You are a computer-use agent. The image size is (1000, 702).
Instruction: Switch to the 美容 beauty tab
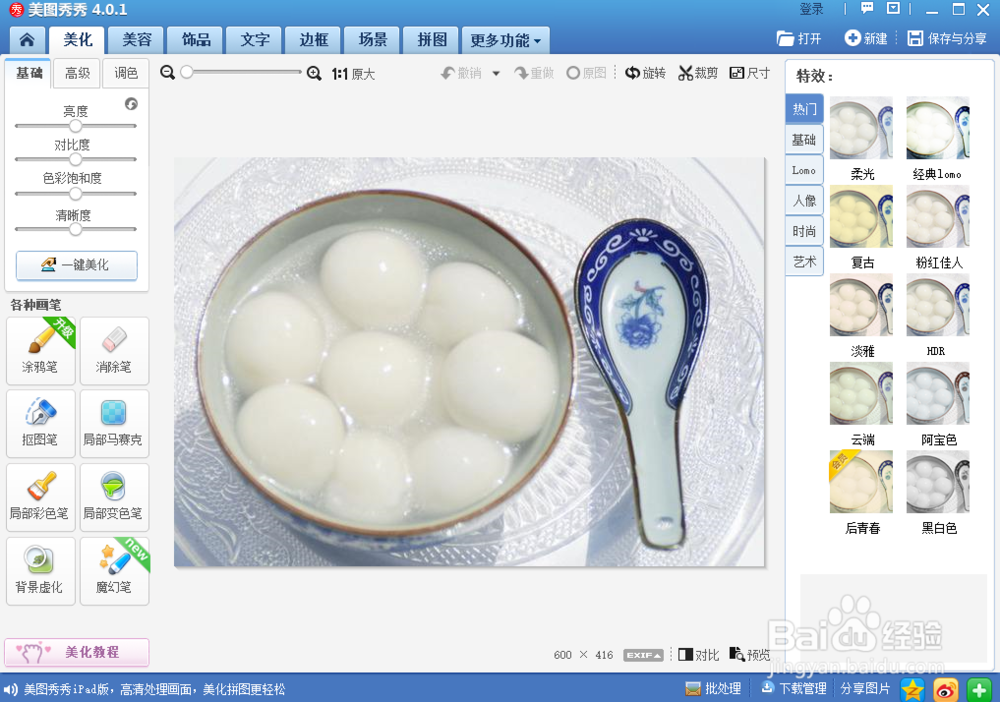tap(136, 40)
